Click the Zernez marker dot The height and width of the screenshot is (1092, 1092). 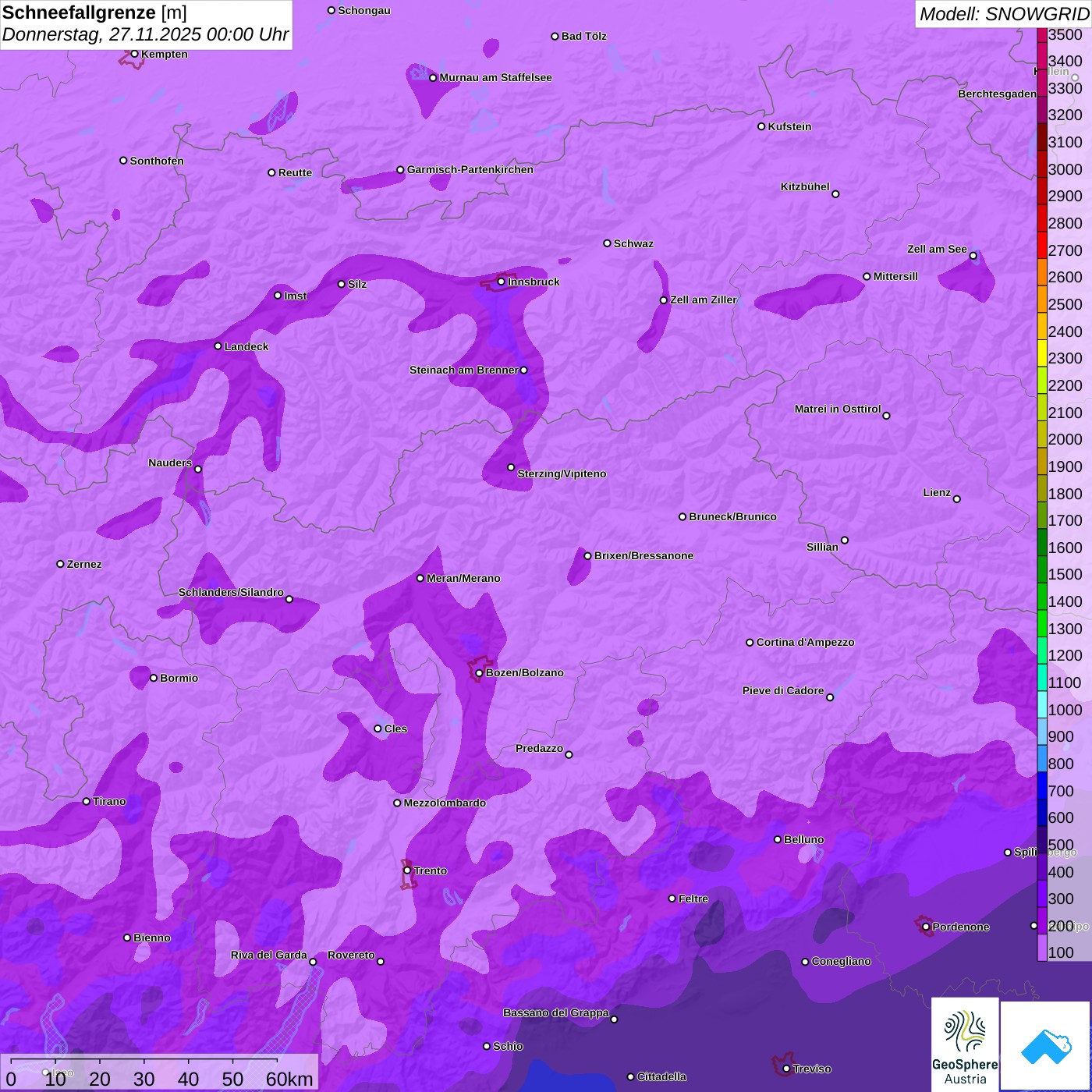[x=60, y=564]
